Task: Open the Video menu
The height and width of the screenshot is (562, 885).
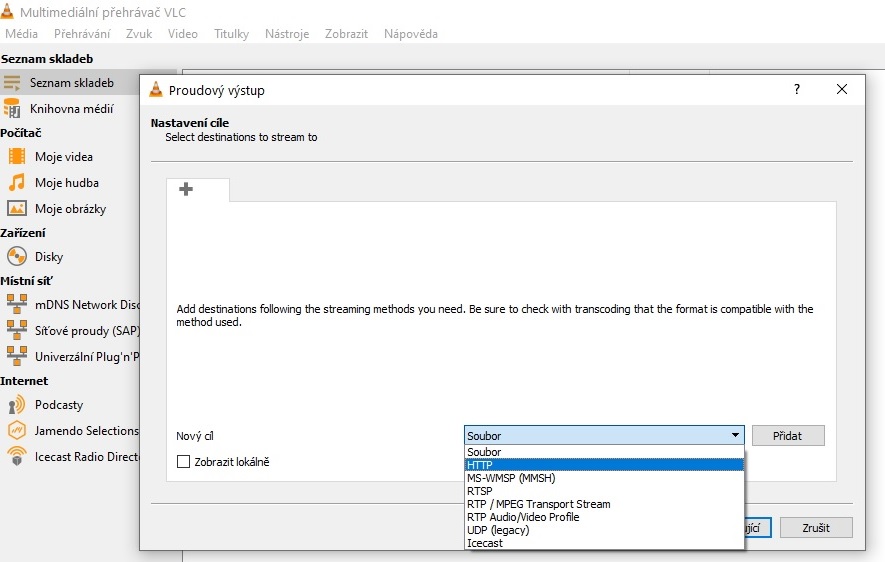Action: 182,34
